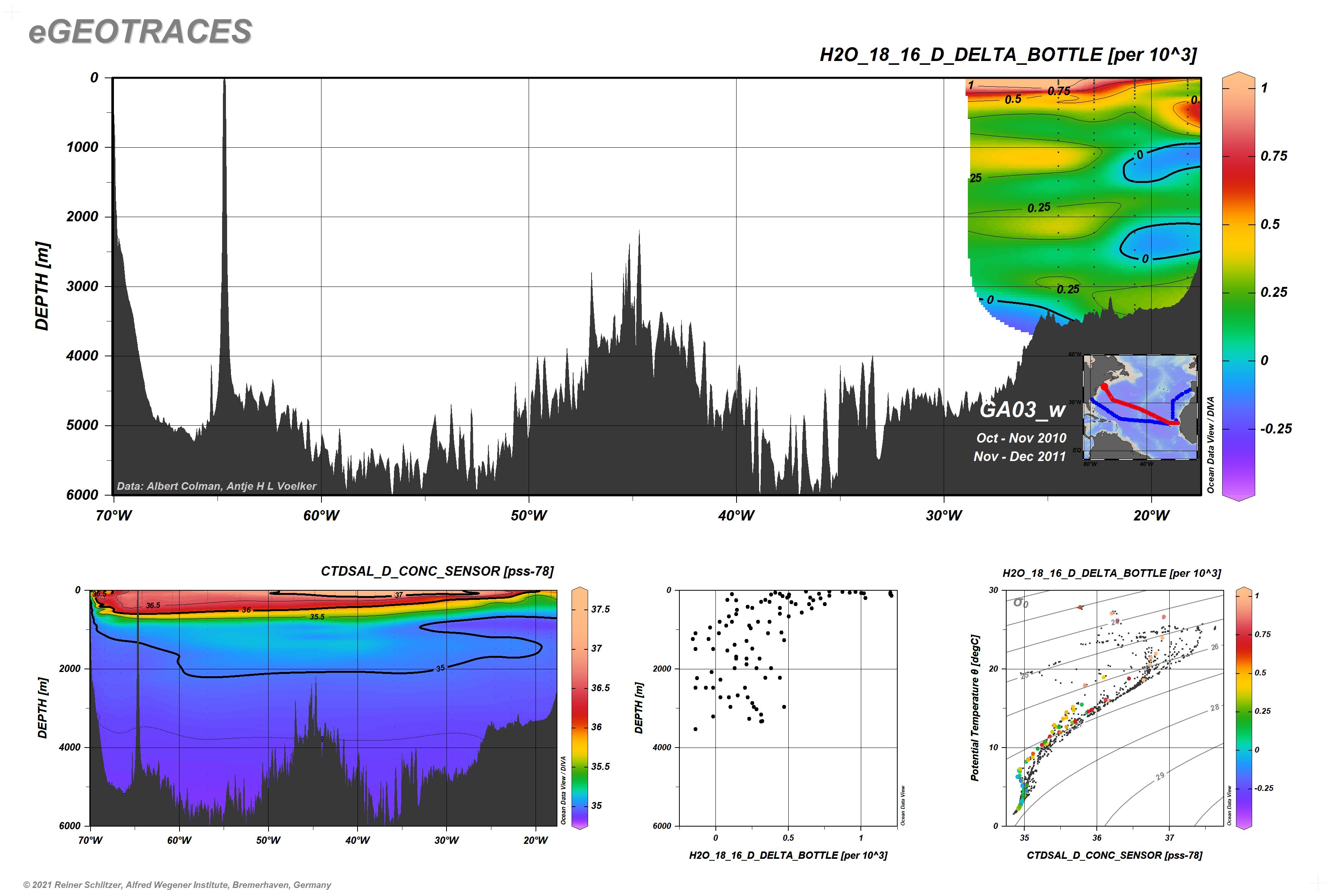Click the main delta-O18 color bar
The image size is (1330, 896).
(x=1238, y=287)
